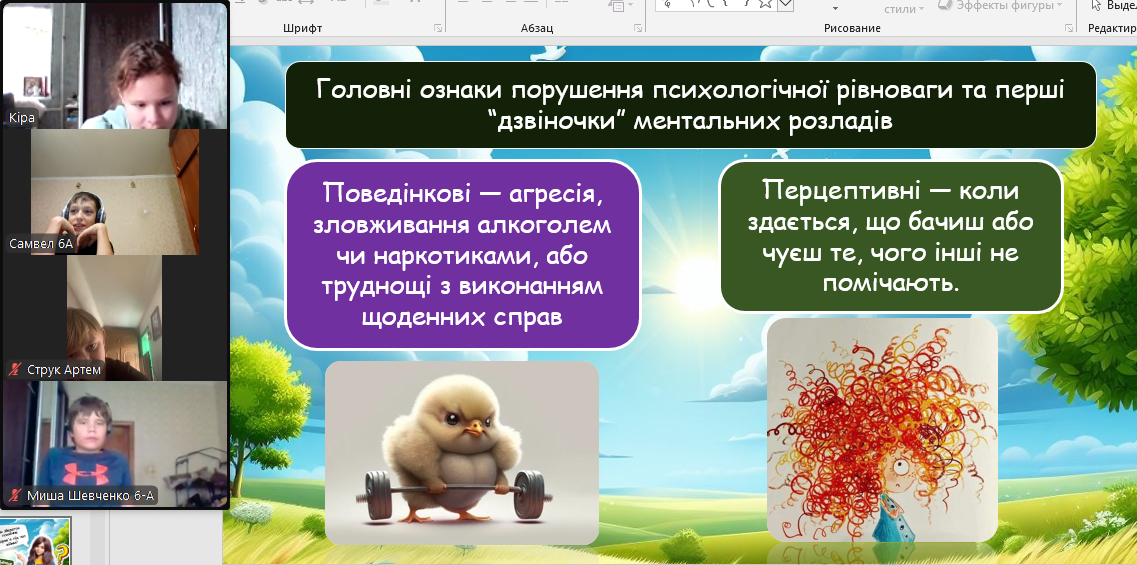Image resolution: width=1137 pixels, height=565 pixels.
Task: Open the Абзац group dialog launcher
Action: pyautogui.click(x=637, y=28)
